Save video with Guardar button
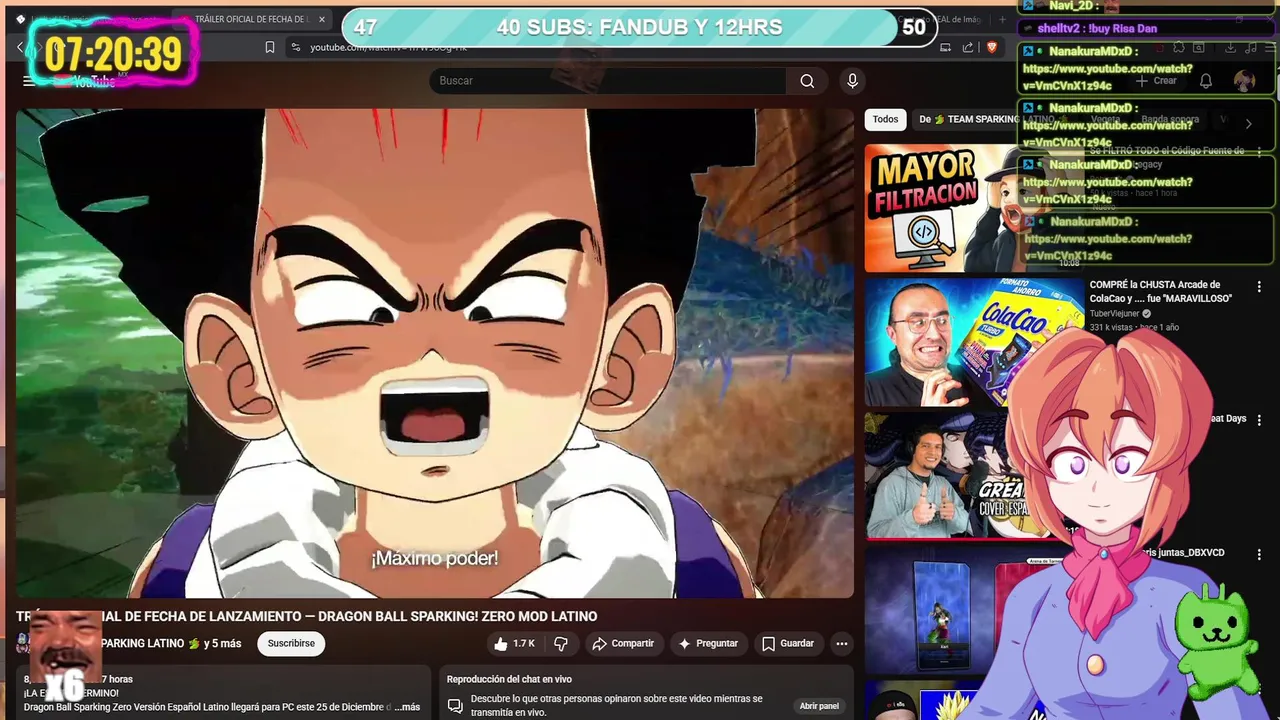 [787, 644]
